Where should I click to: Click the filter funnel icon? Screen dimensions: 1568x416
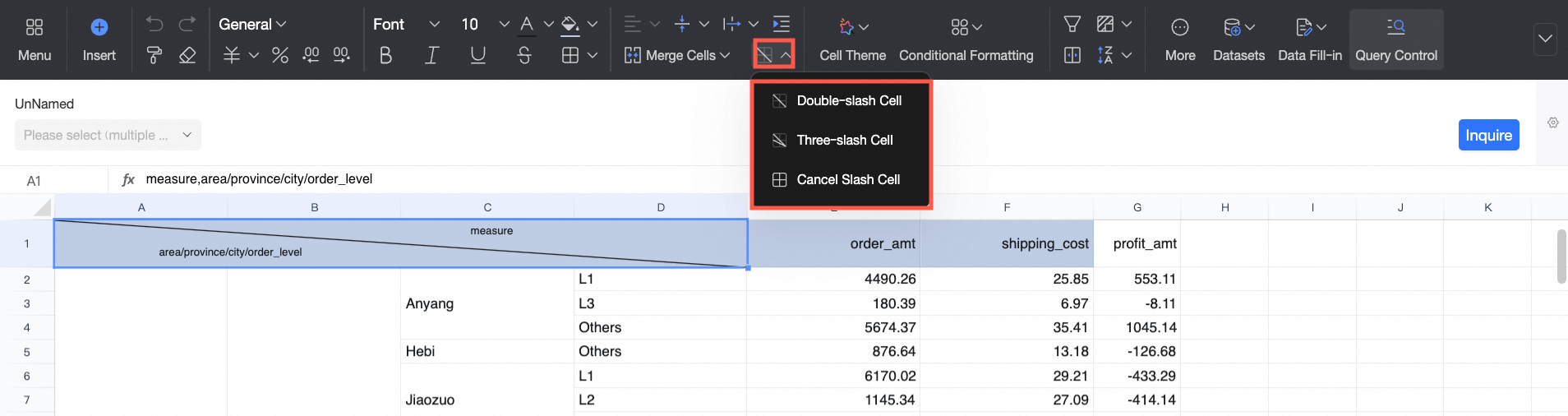click(1072, 24)
